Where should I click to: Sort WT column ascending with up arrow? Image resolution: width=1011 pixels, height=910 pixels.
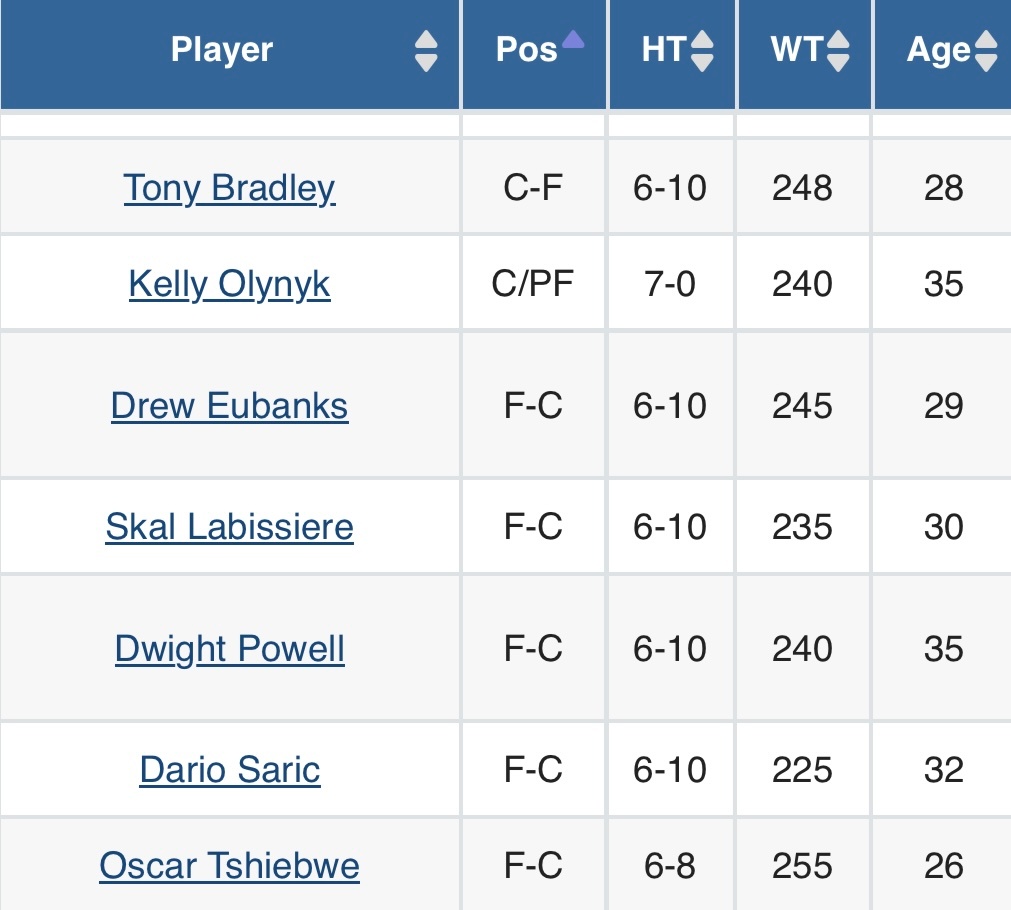point(838,39)
